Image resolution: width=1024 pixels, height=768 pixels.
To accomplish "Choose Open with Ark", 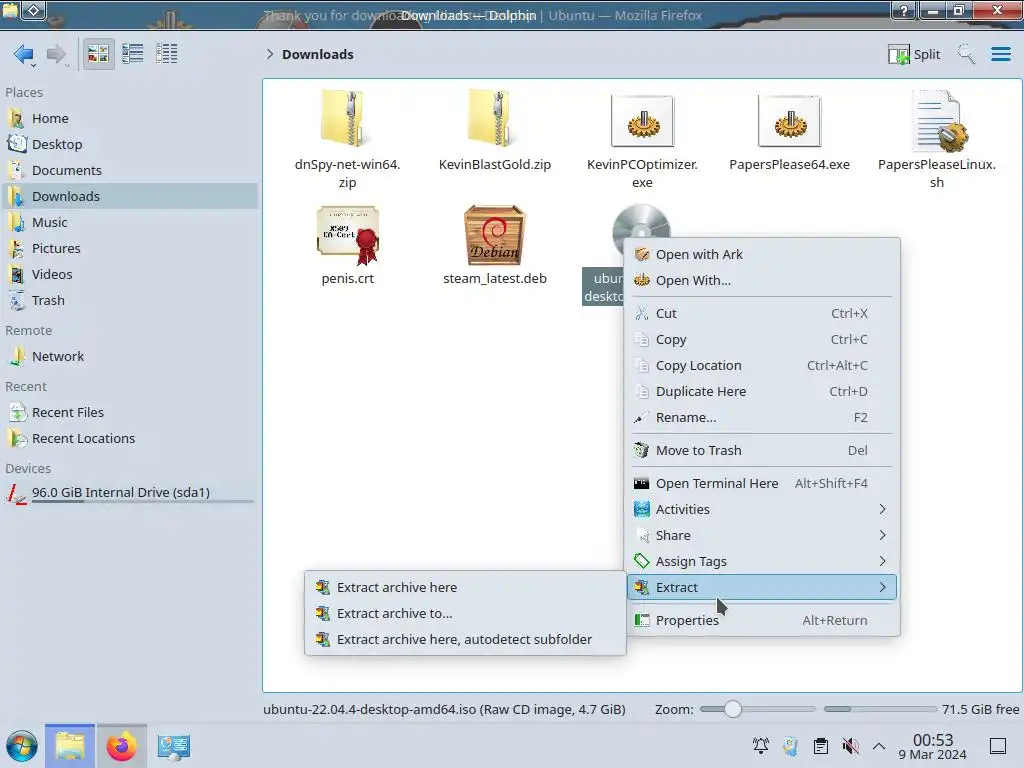I will pyautogui.click(x=762, y=255).
